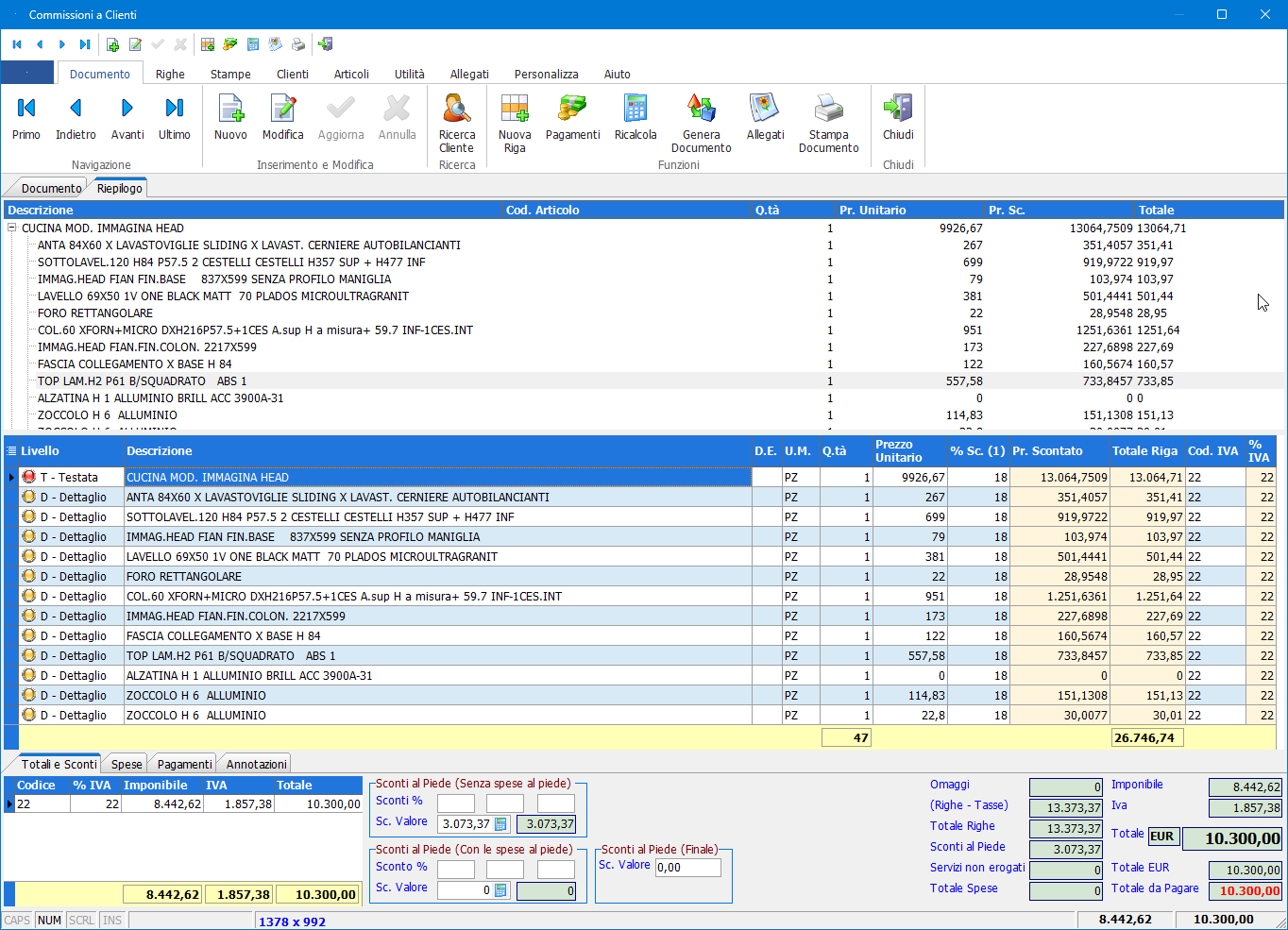The width and height of the screenshot is (1288, 930).
Task: Switch to the Documento page tab
Action: point(51,188)
